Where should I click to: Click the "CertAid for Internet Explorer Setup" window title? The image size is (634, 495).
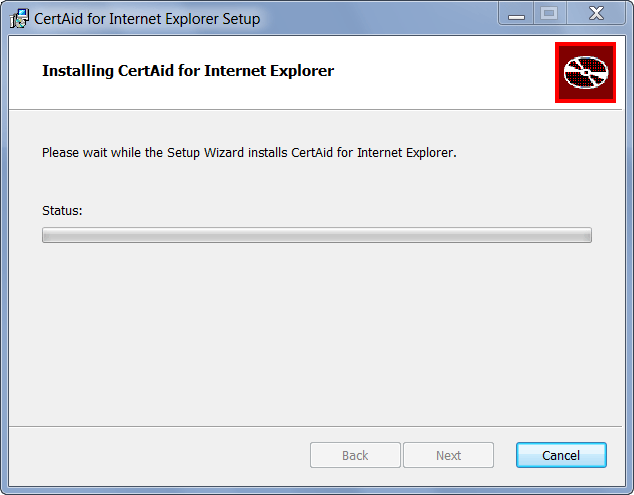147,19
